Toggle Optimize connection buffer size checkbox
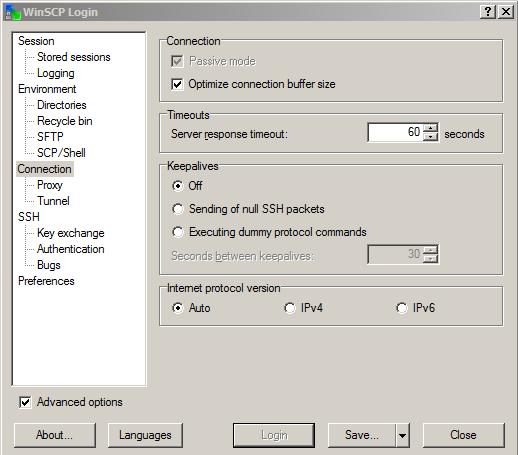 (x=177, y=84)
